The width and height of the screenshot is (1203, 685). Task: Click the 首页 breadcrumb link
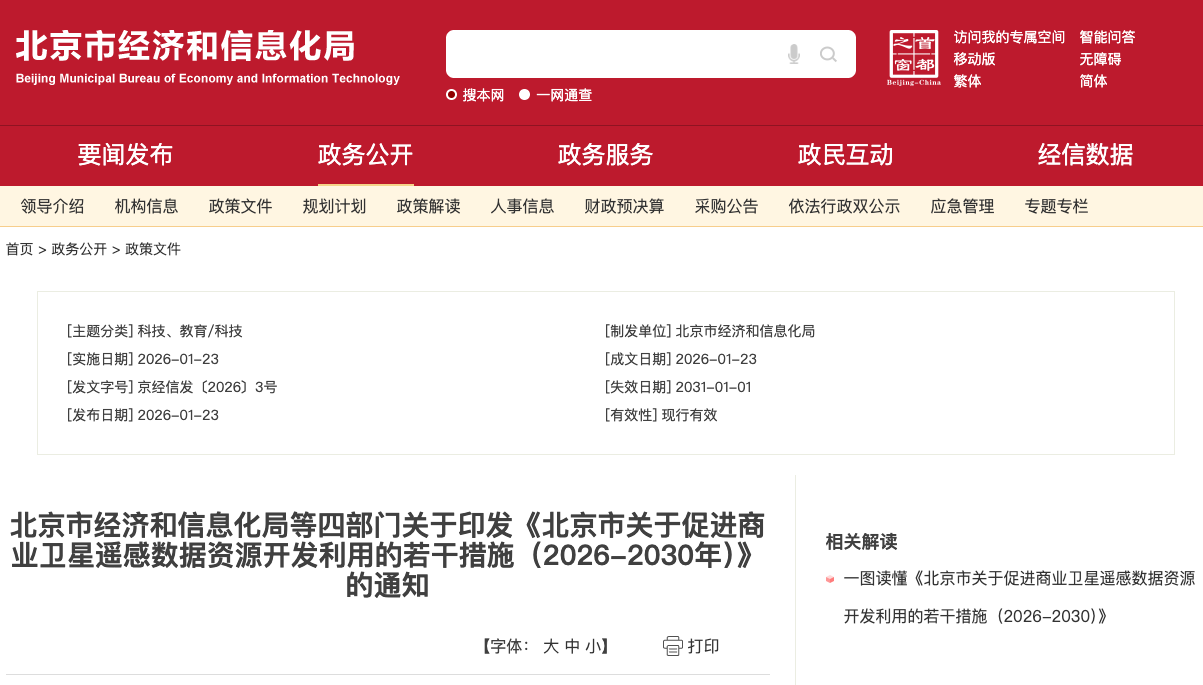click(x=19, y=249)
